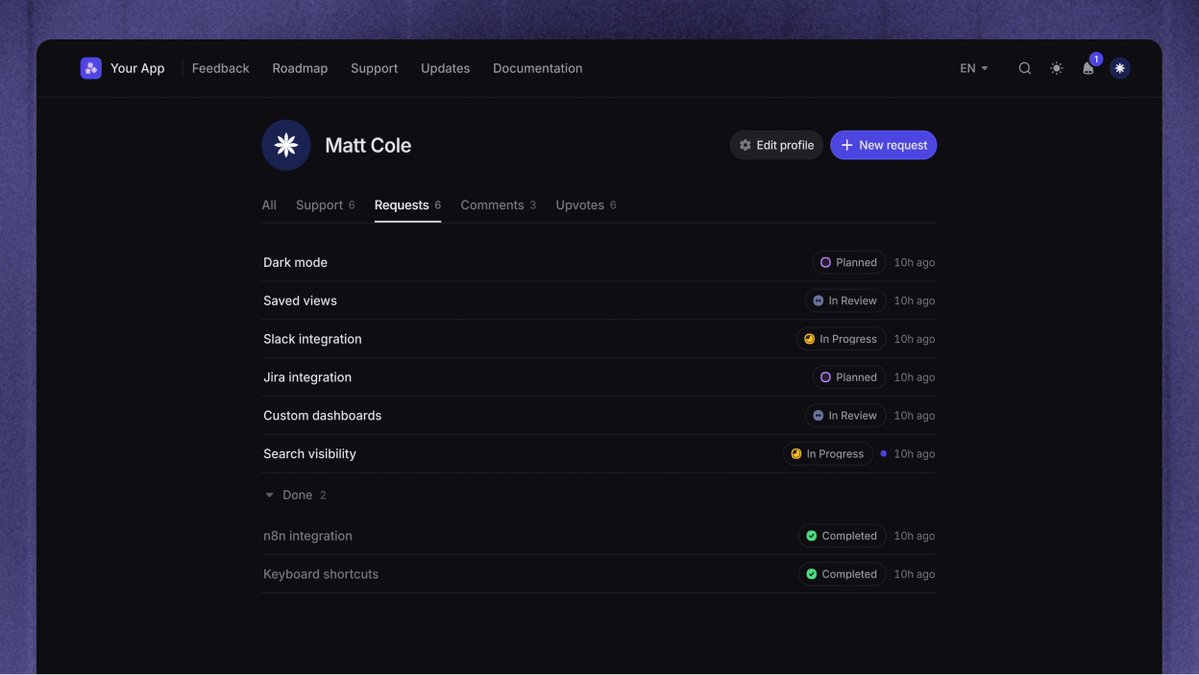
Task: Click the Your App brand name
Action: coord(137,68)
